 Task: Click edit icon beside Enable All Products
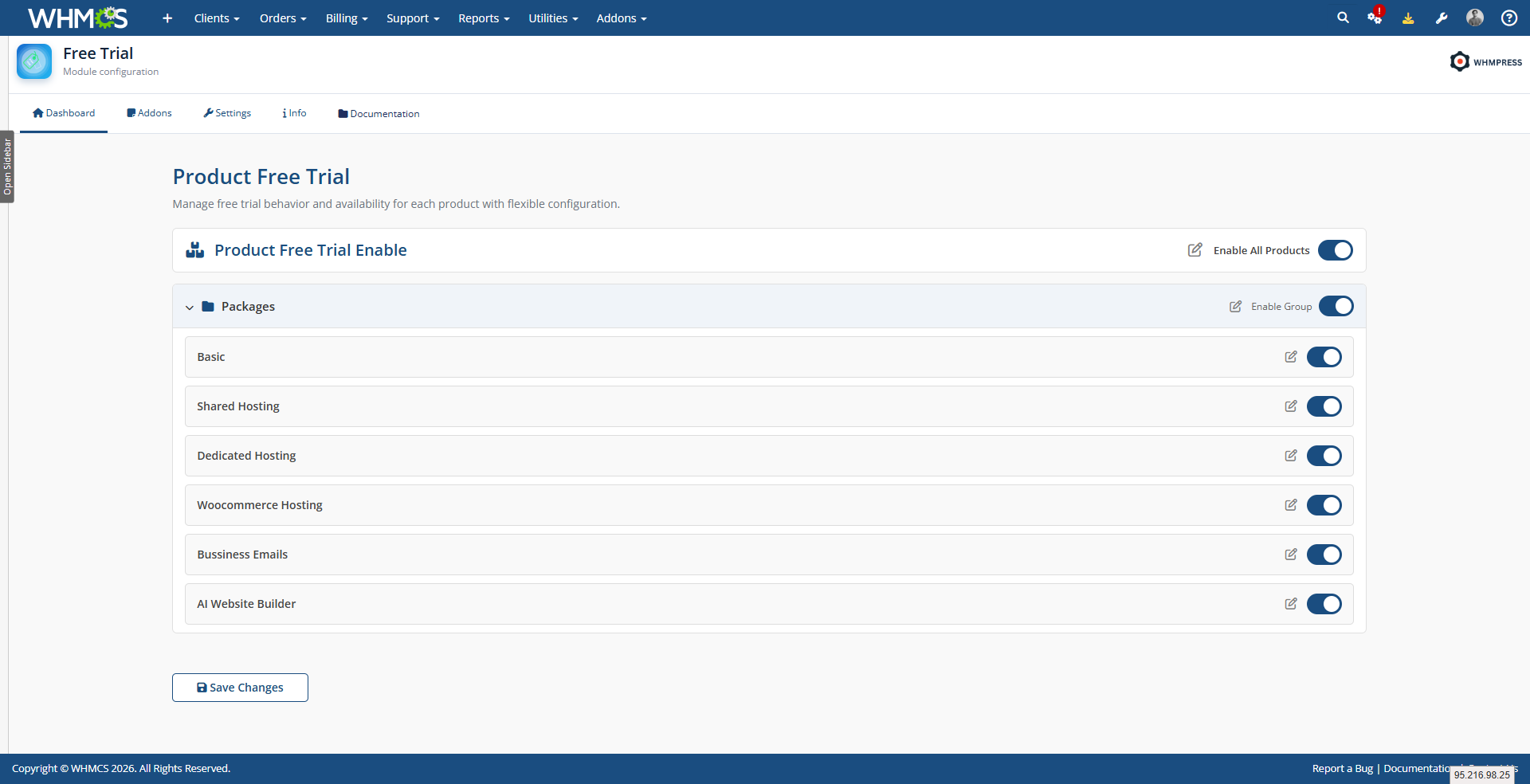coord(1195,250)
